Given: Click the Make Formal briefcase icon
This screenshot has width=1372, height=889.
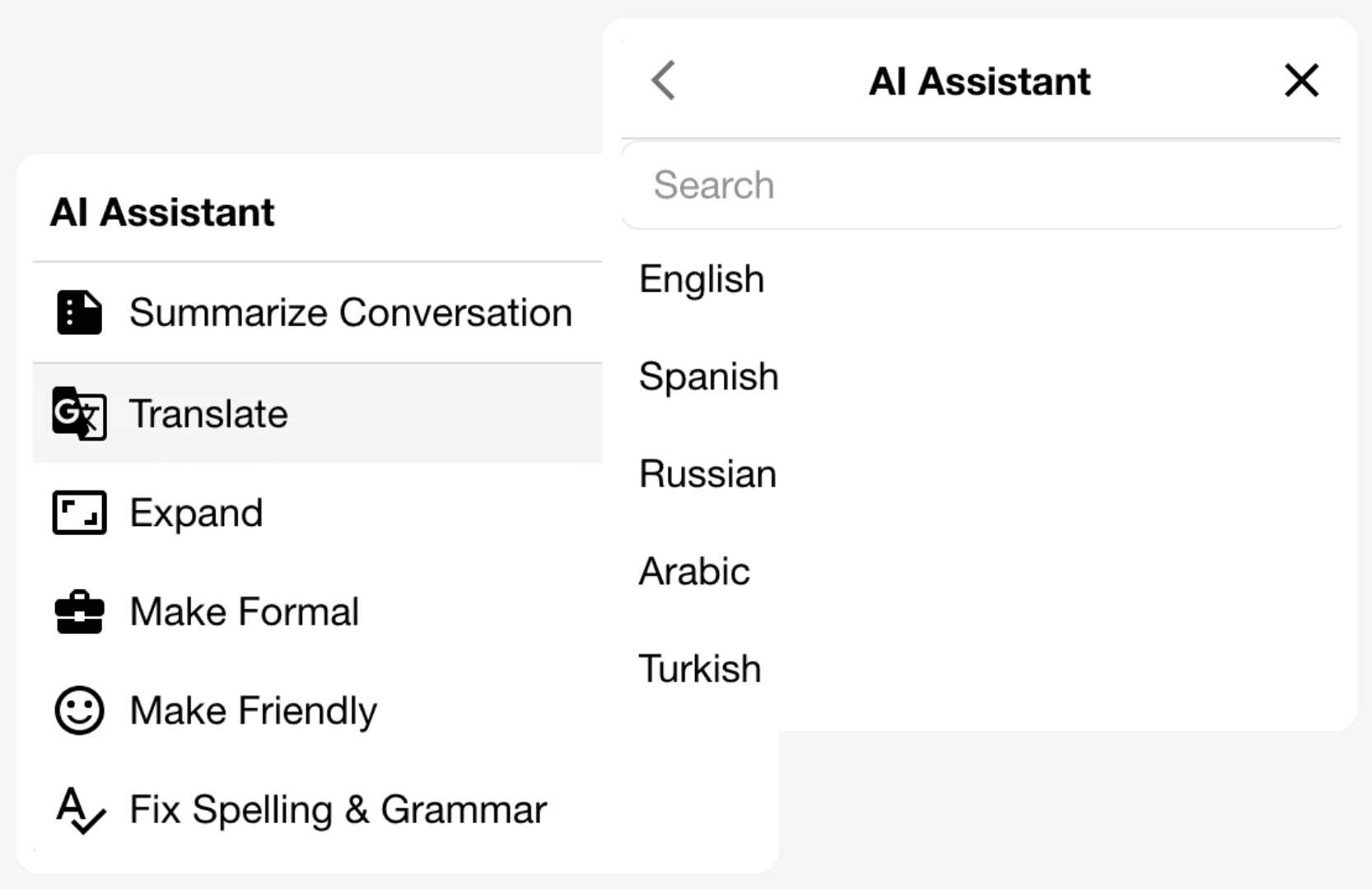Looking at the screenshot, I should pos(79,612).
